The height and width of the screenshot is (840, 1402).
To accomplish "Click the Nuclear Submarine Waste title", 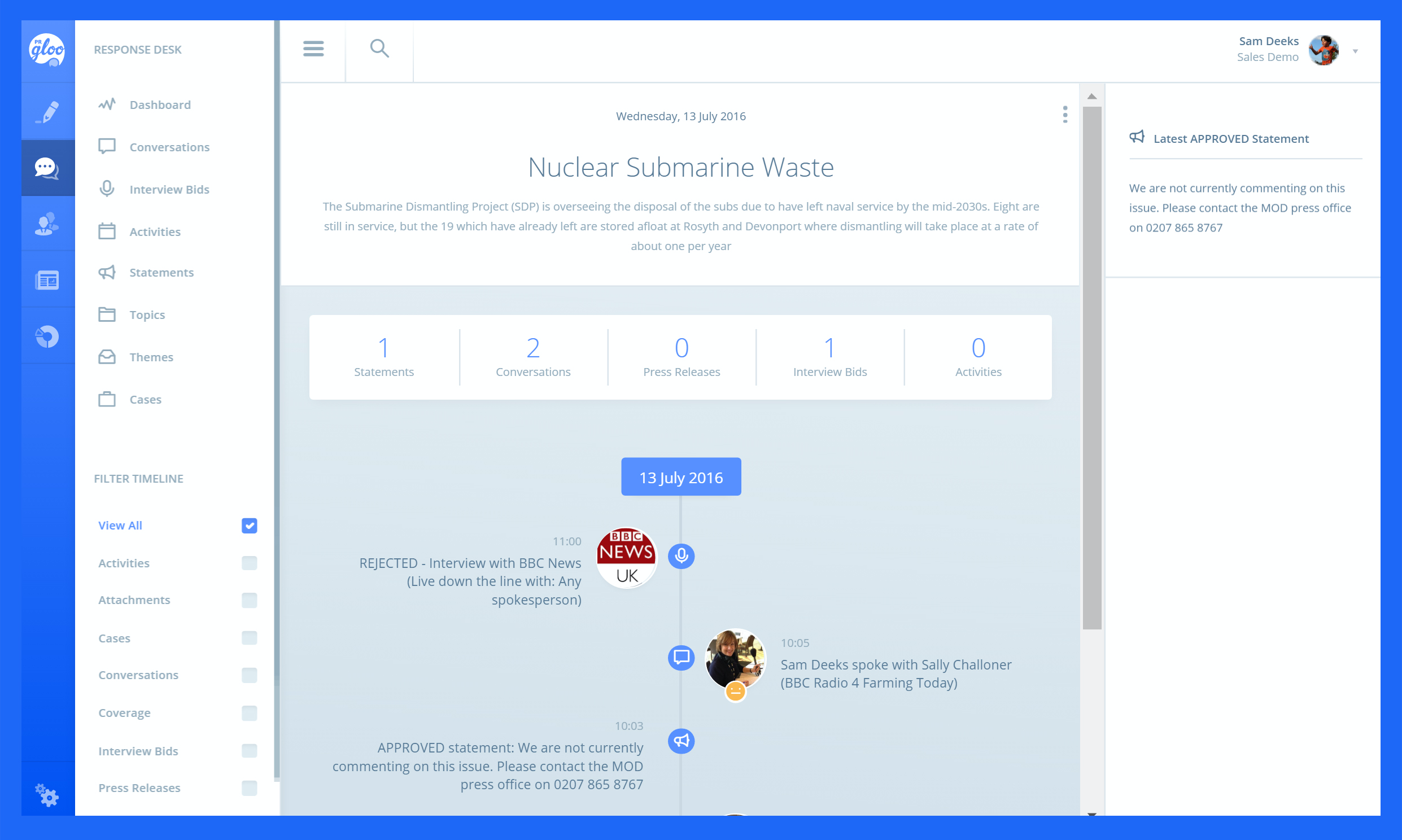I will click(x=681, y=168).
